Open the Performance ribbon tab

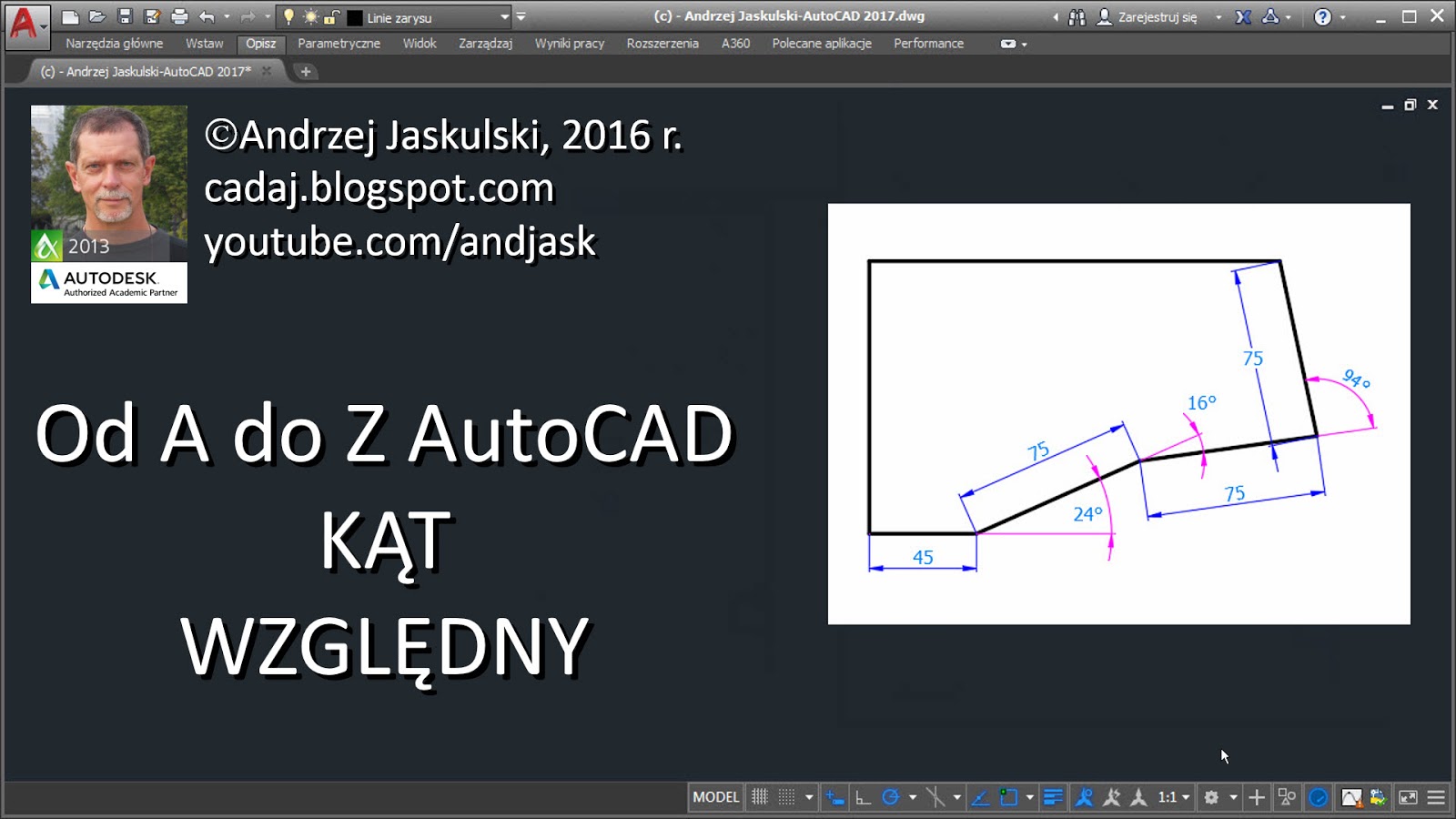(x=928, y=44)
